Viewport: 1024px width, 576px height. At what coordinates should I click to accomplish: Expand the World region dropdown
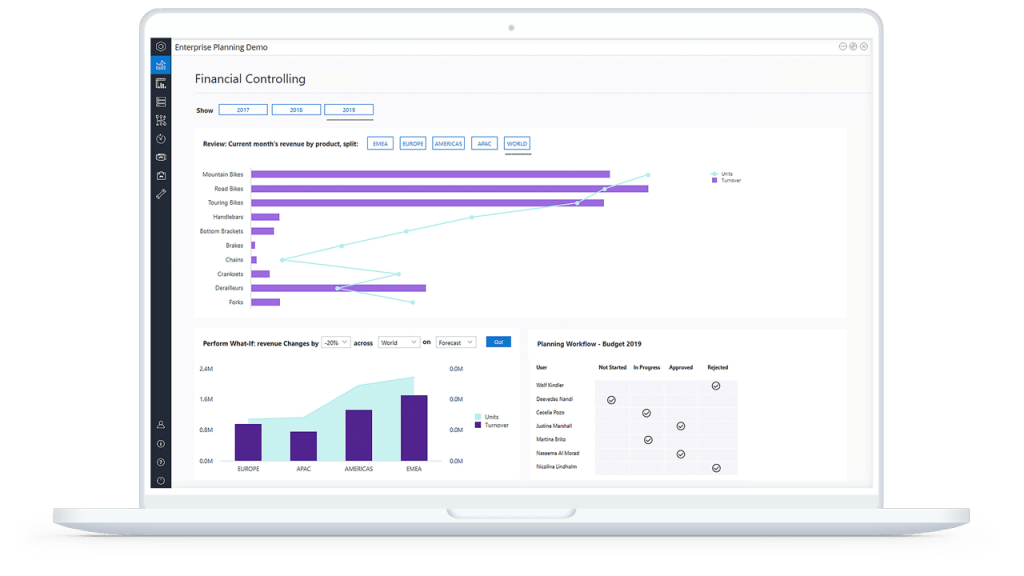point(398,342)
